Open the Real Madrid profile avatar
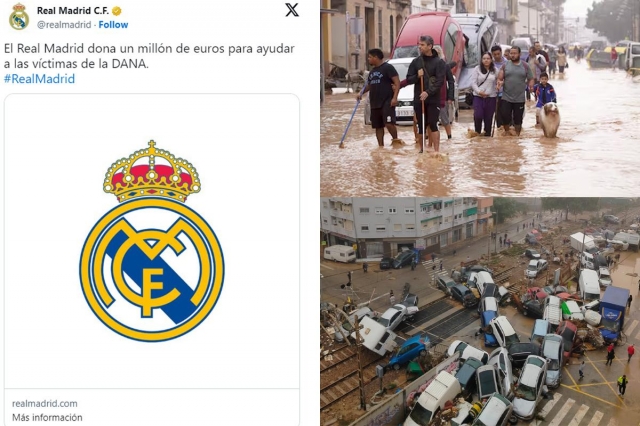 tap(19, 17)
